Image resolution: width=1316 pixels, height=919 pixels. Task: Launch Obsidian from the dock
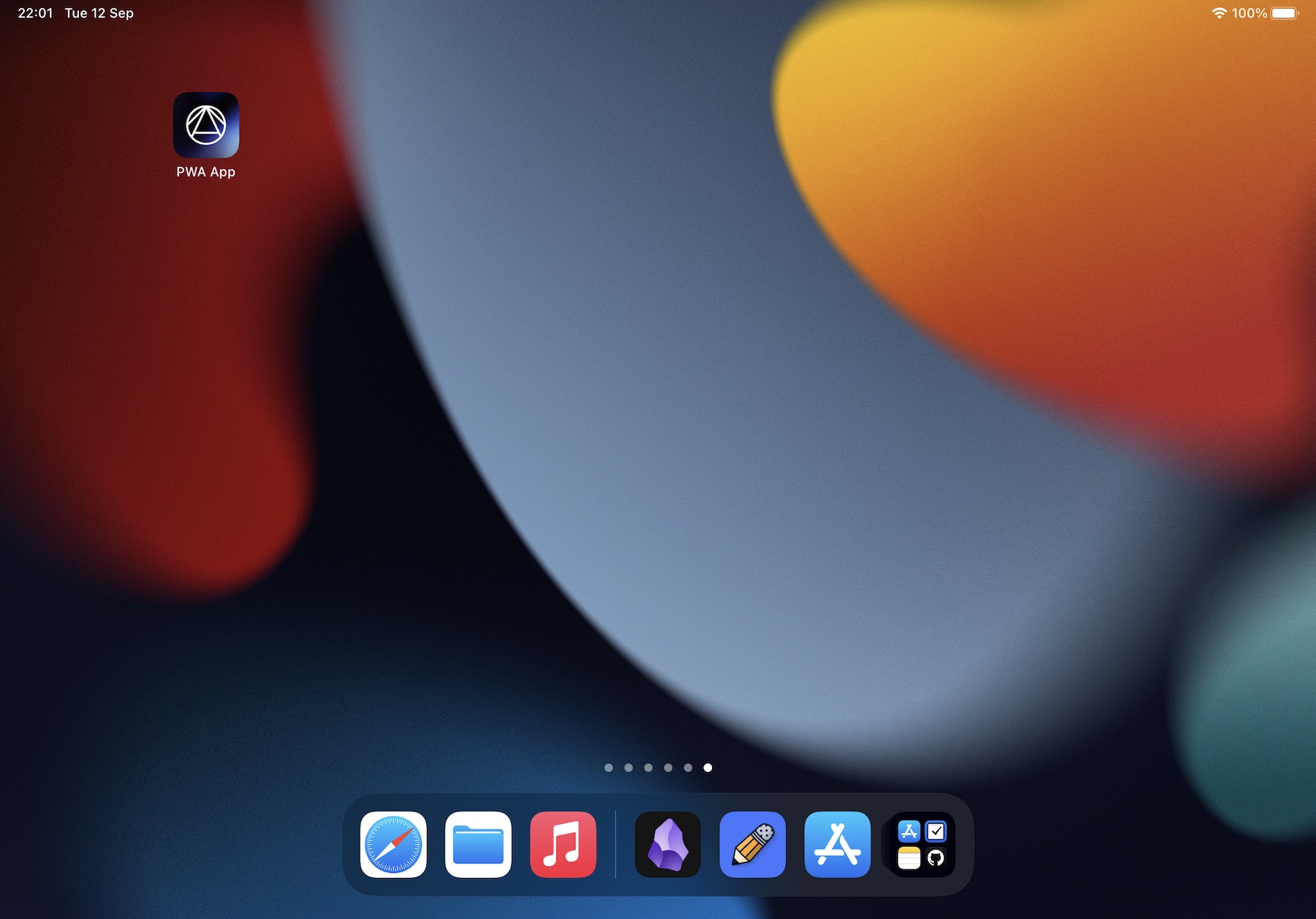point(668,844)
